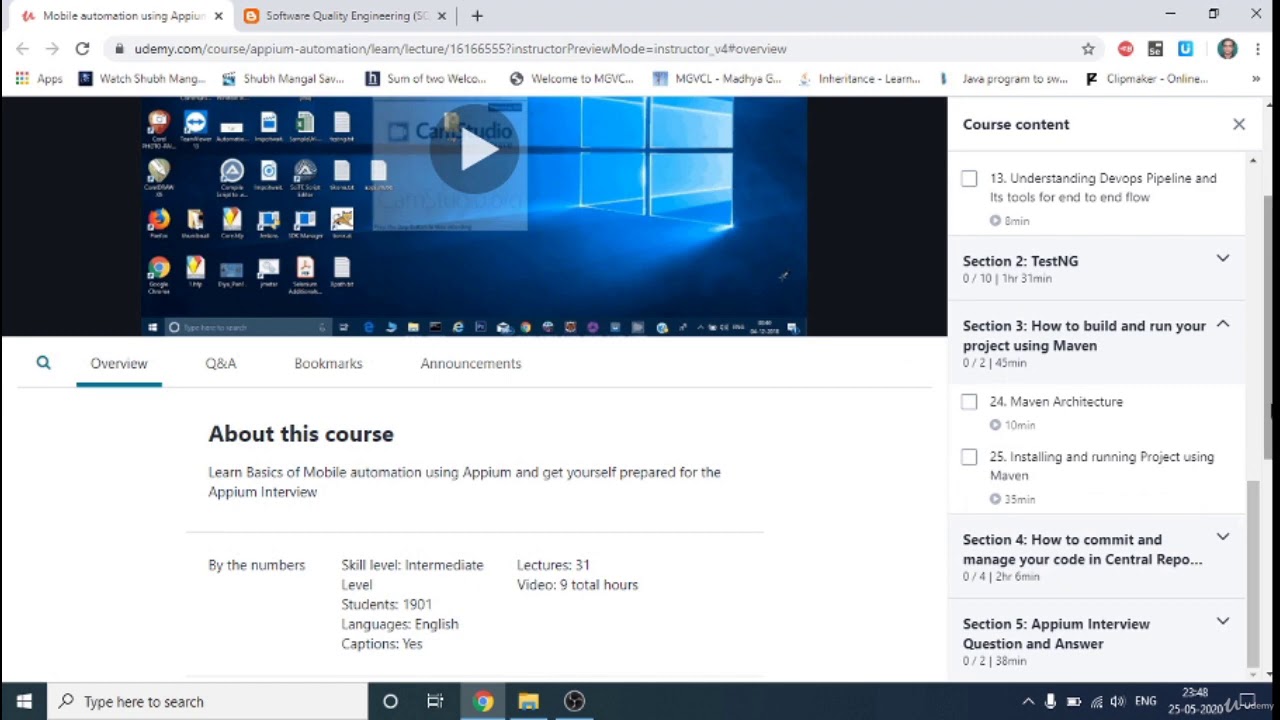Switch to Chrome in the taskbar

point(483,701)
